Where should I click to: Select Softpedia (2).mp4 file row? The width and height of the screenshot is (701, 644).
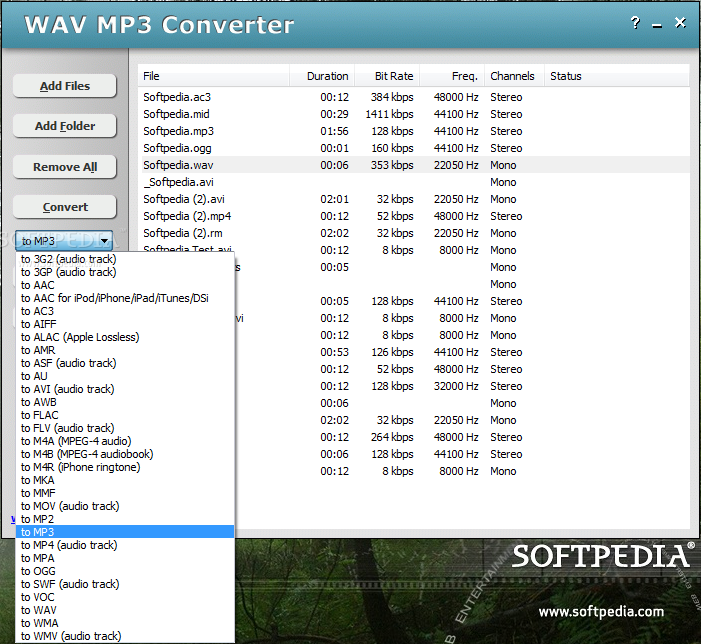416,216
